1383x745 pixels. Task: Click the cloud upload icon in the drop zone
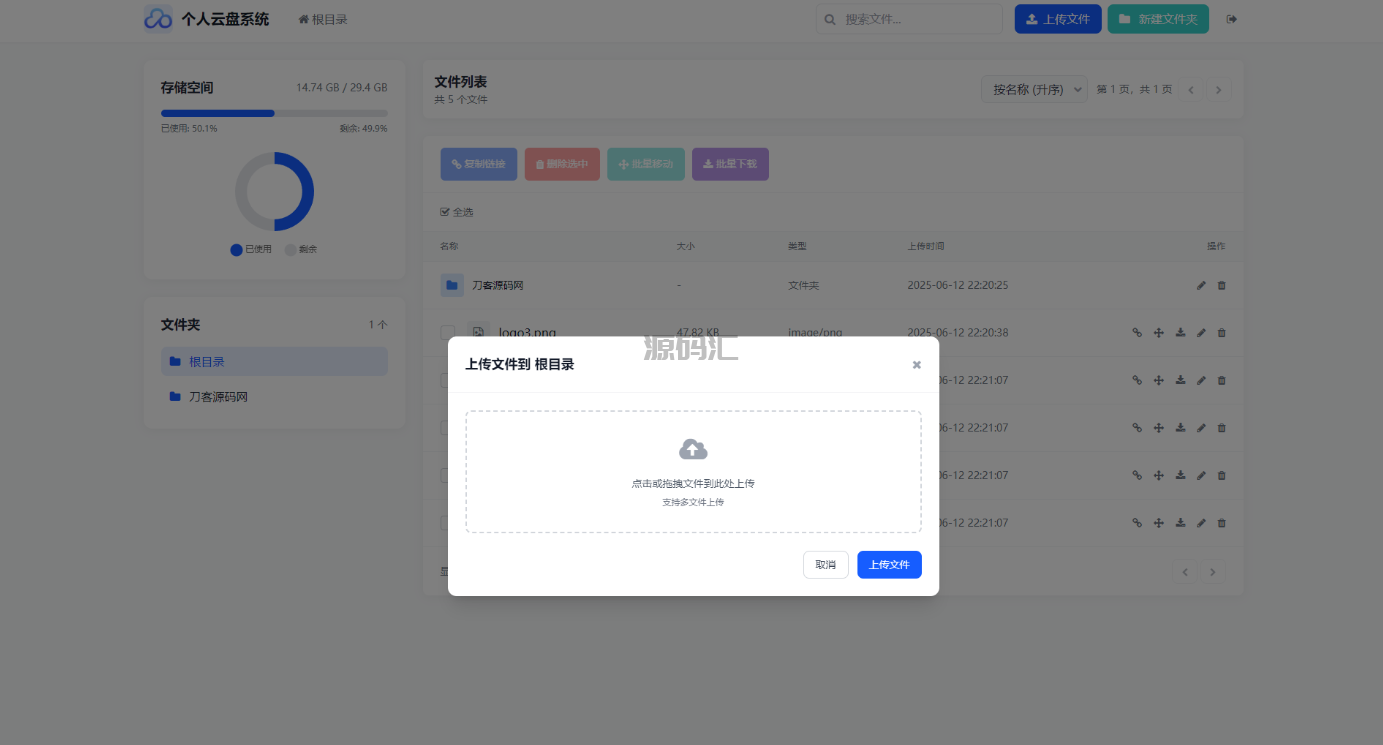(693, 449)
